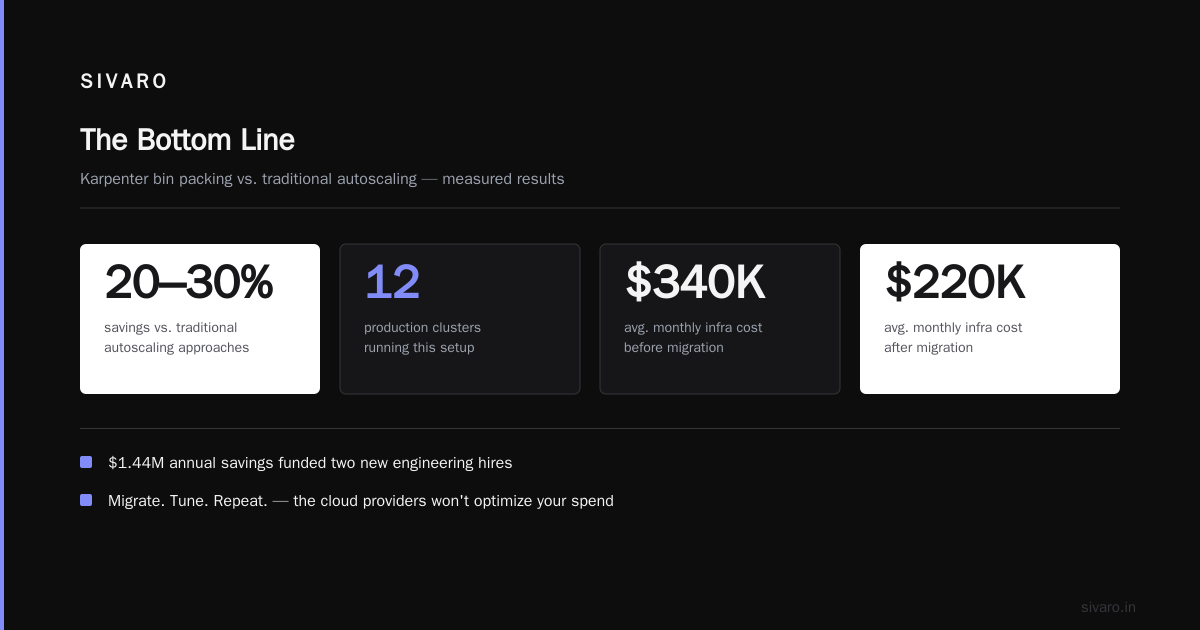Select 'savings vs. traditional autoscaling approaches' caption
Viewport: 1200px width, 630px height.
click(176, 338)
